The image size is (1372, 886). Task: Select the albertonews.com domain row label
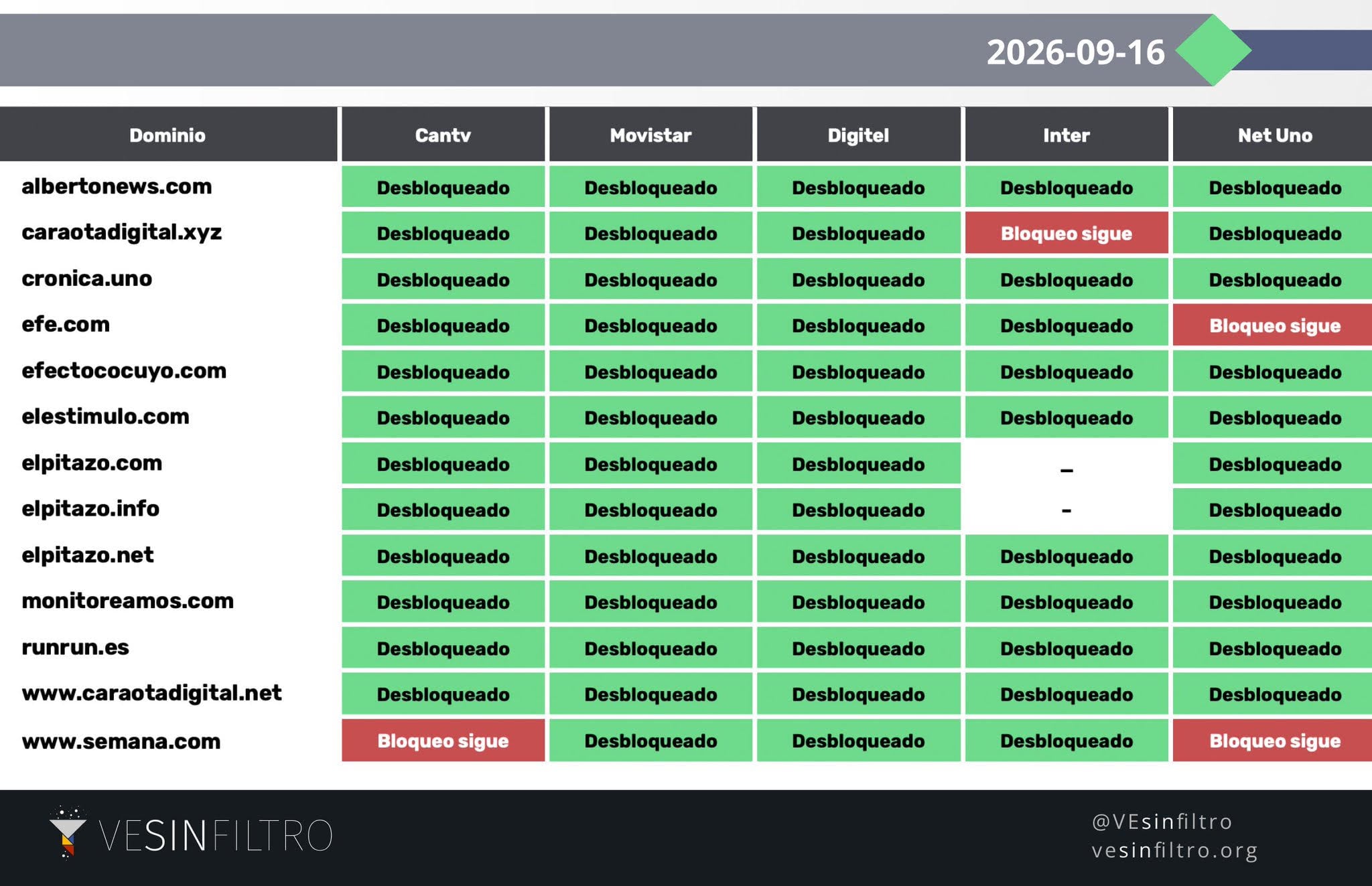pyautogui.click(x=117, y=186)
